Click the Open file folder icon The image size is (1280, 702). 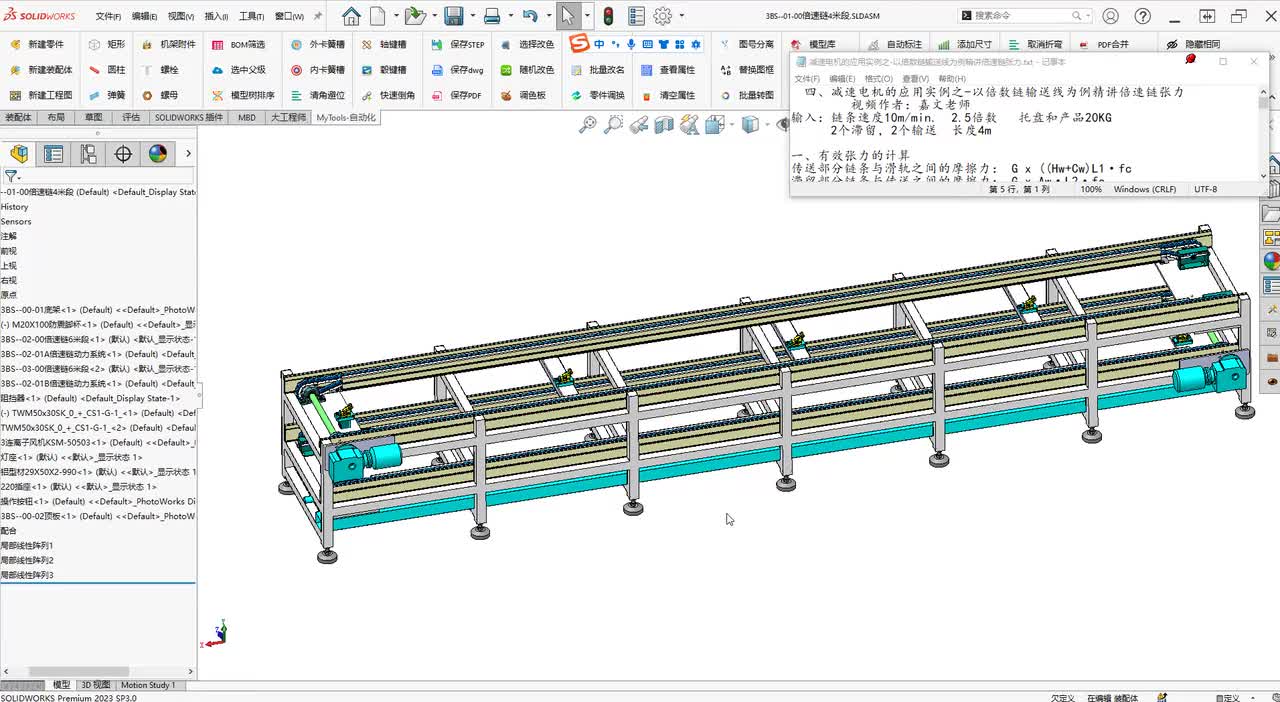pyautogui.click(x=414, y=16)
